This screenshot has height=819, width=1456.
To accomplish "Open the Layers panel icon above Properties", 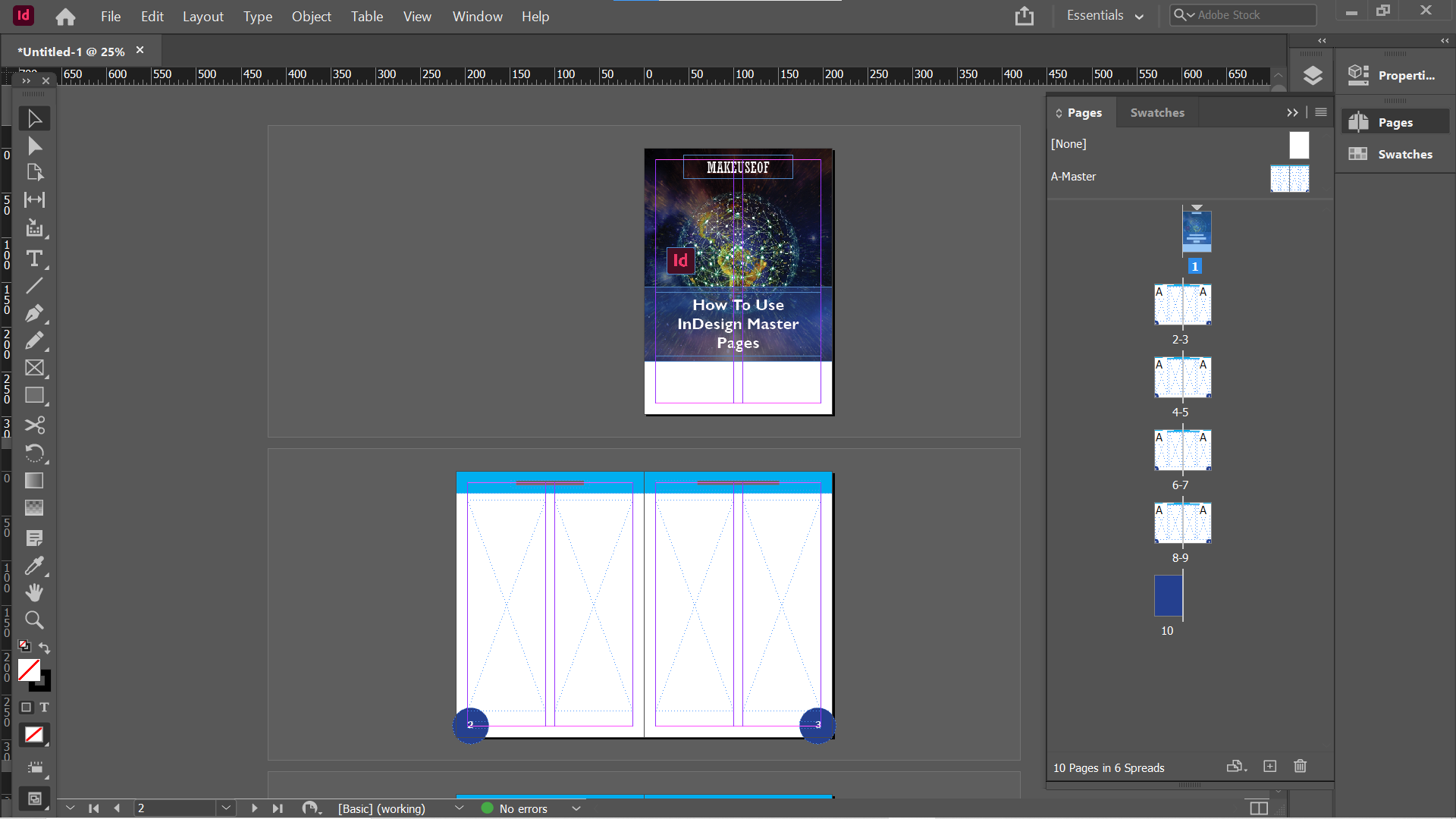I will (1312, 75).
